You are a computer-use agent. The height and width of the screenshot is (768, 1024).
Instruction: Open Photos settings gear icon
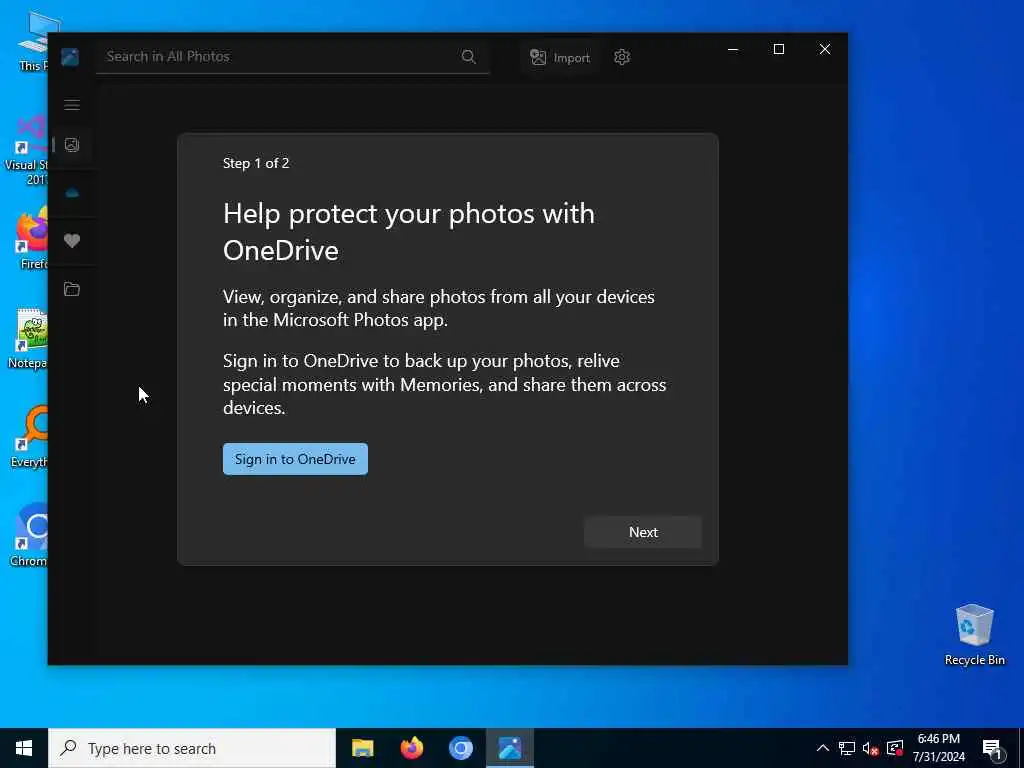pyautogui.click(x=622, y=57)
